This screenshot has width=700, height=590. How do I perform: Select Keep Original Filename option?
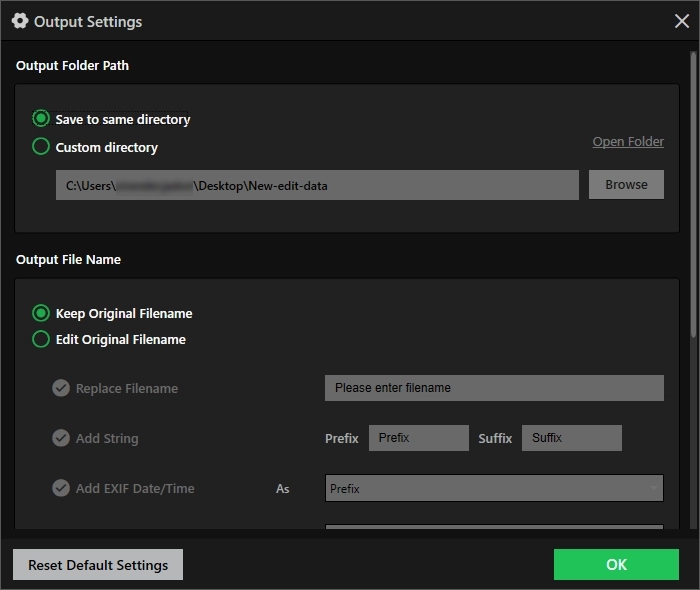[x=41, y=313]
